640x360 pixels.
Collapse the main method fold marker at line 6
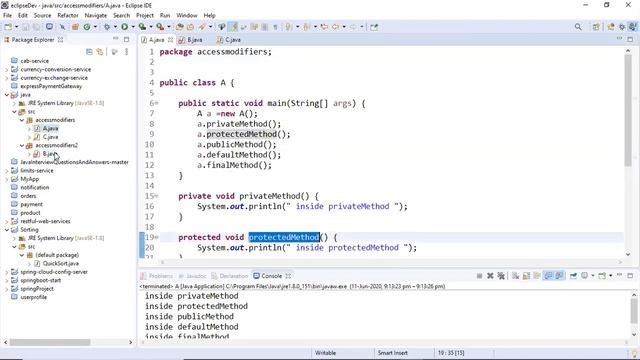156,103
